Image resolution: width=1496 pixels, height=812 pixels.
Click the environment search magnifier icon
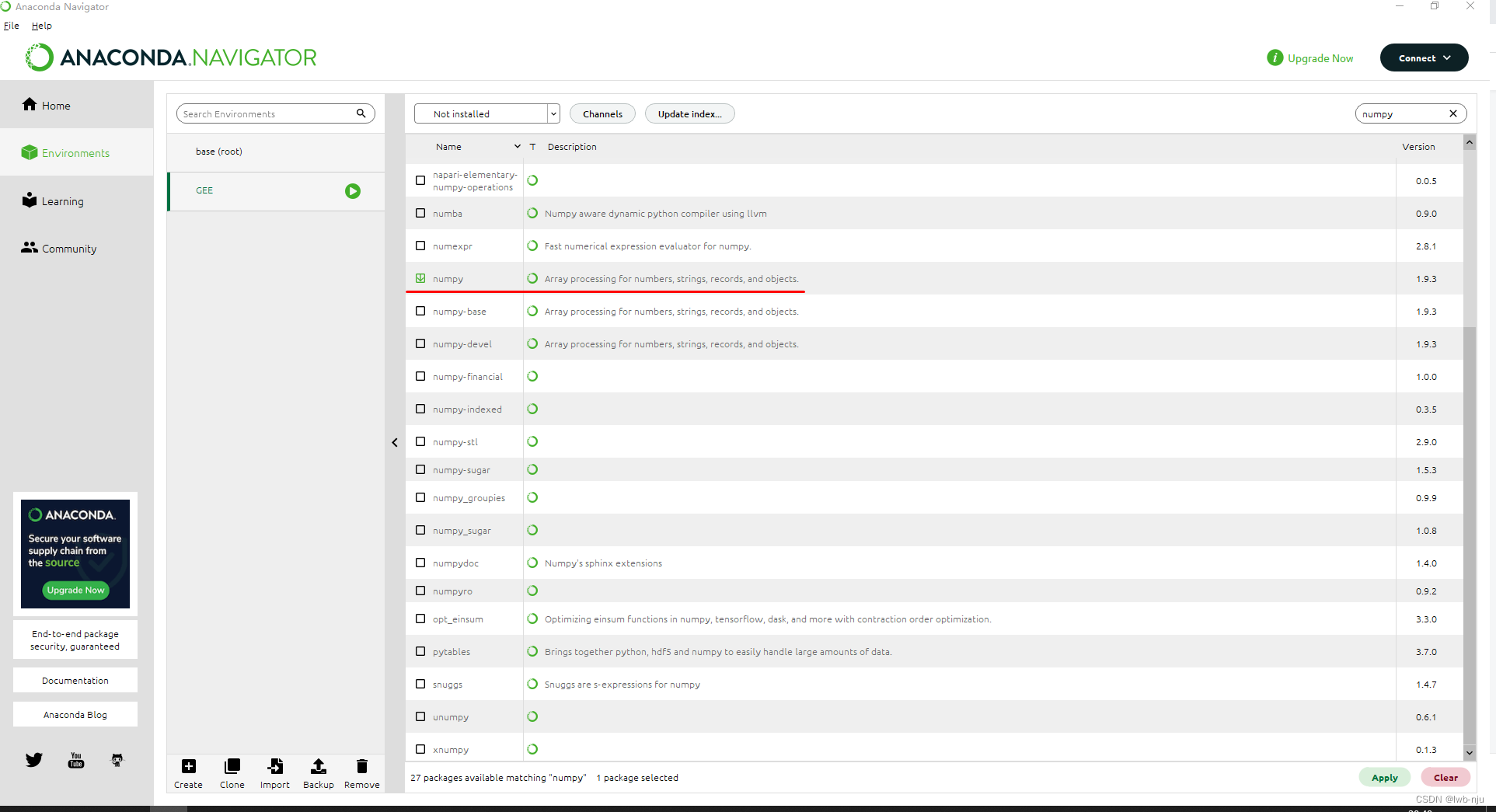361,113
